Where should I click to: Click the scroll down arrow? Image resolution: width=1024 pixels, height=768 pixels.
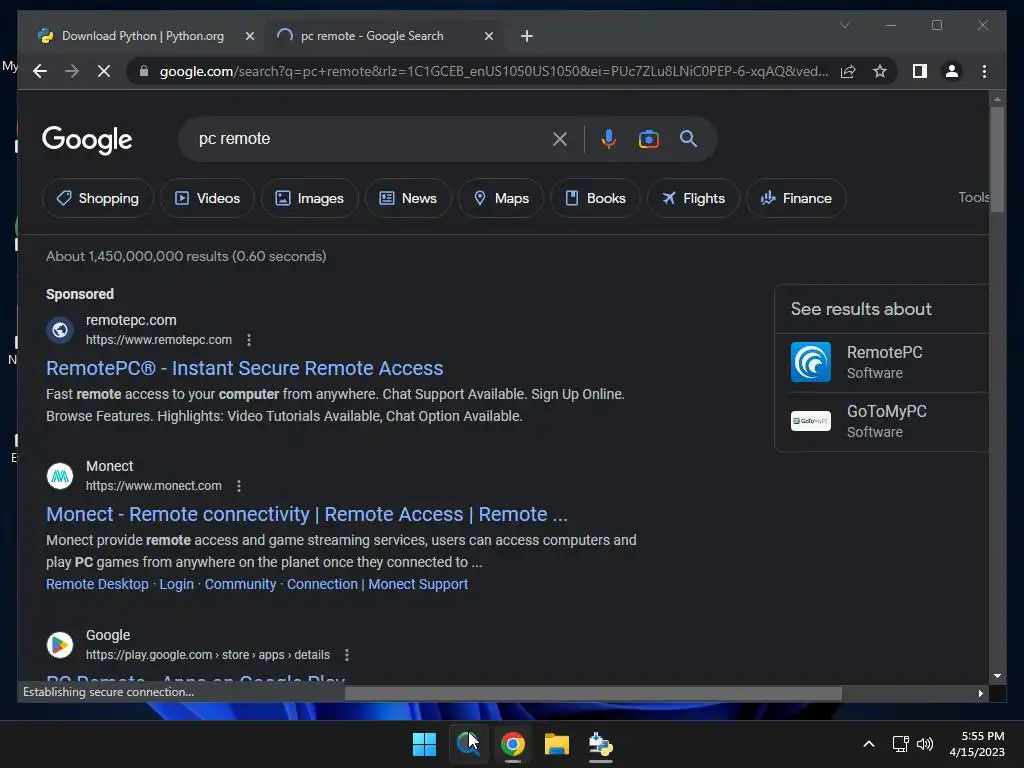[997, 677]
